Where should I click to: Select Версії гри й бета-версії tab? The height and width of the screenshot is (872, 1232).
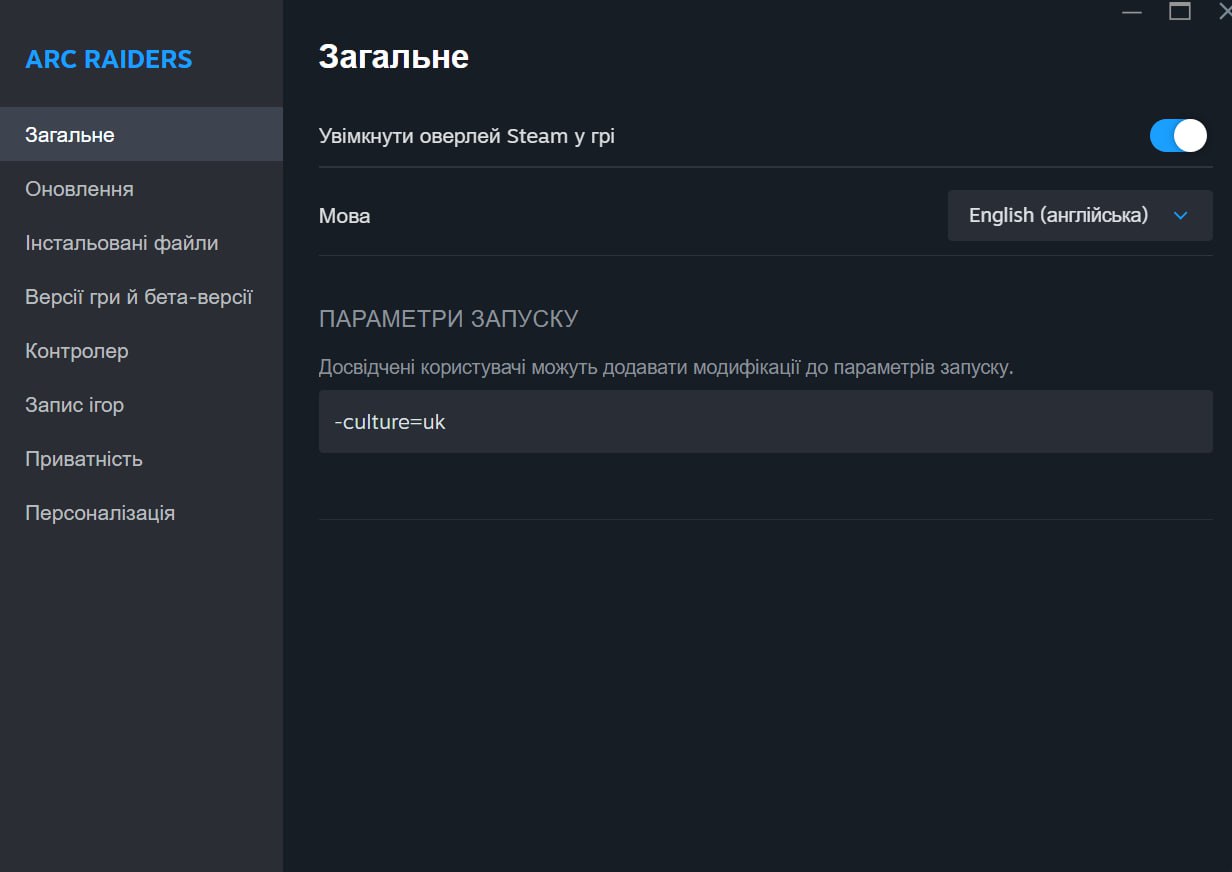[x=138, y=297]
